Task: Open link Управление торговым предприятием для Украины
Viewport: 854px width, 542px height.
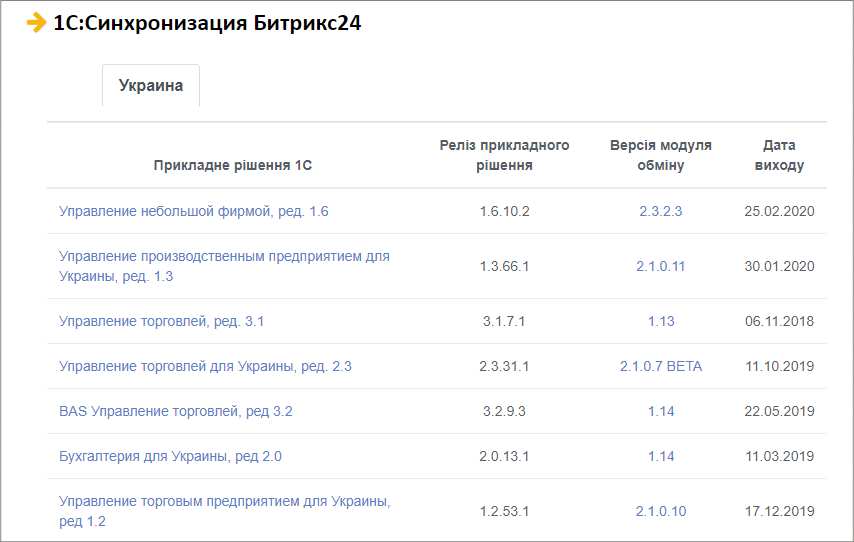Action: [224, 511]
